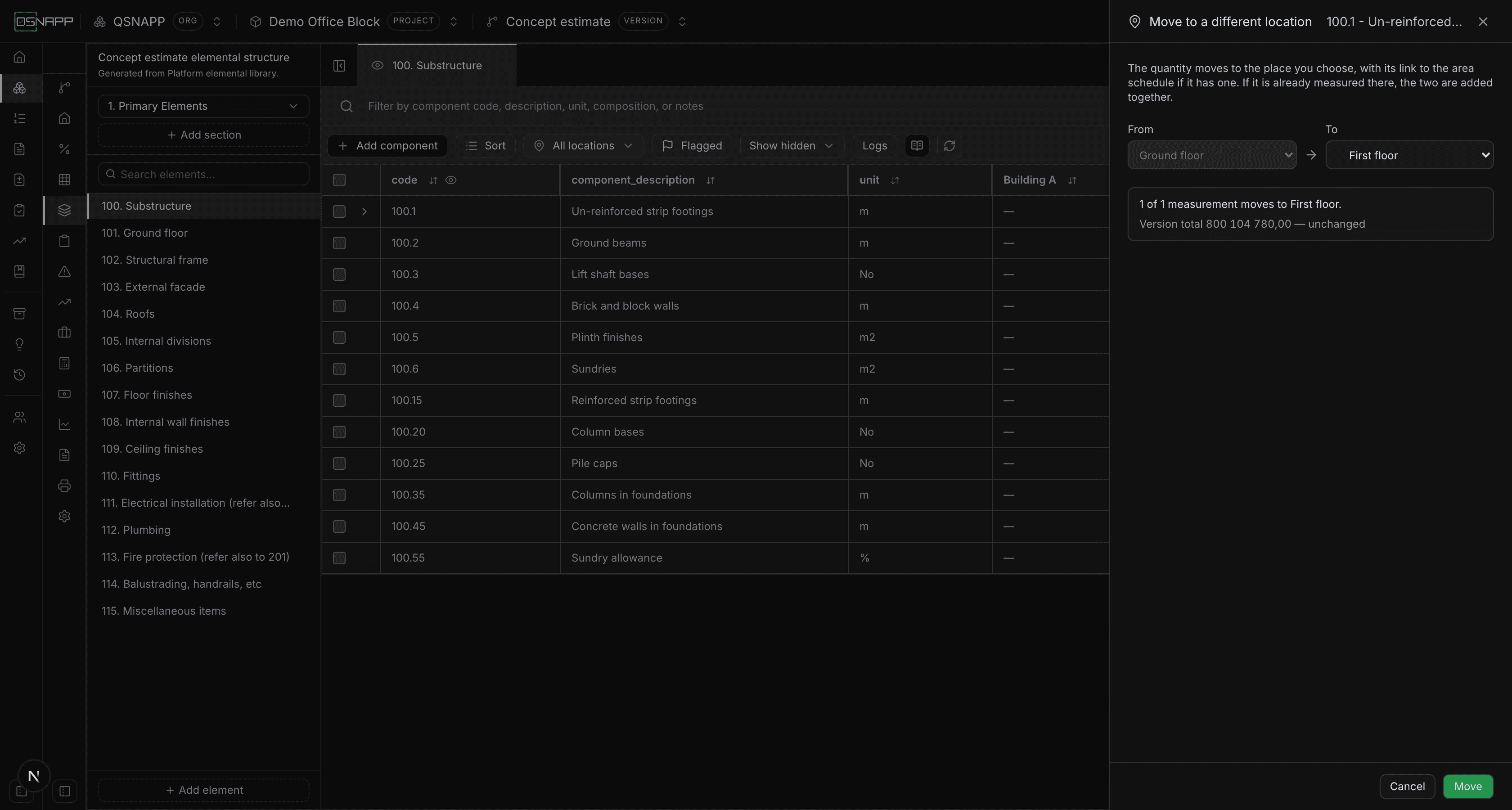Refresh the component table
This screenshot has height=810, width=1512.
(x=949, y=145)
